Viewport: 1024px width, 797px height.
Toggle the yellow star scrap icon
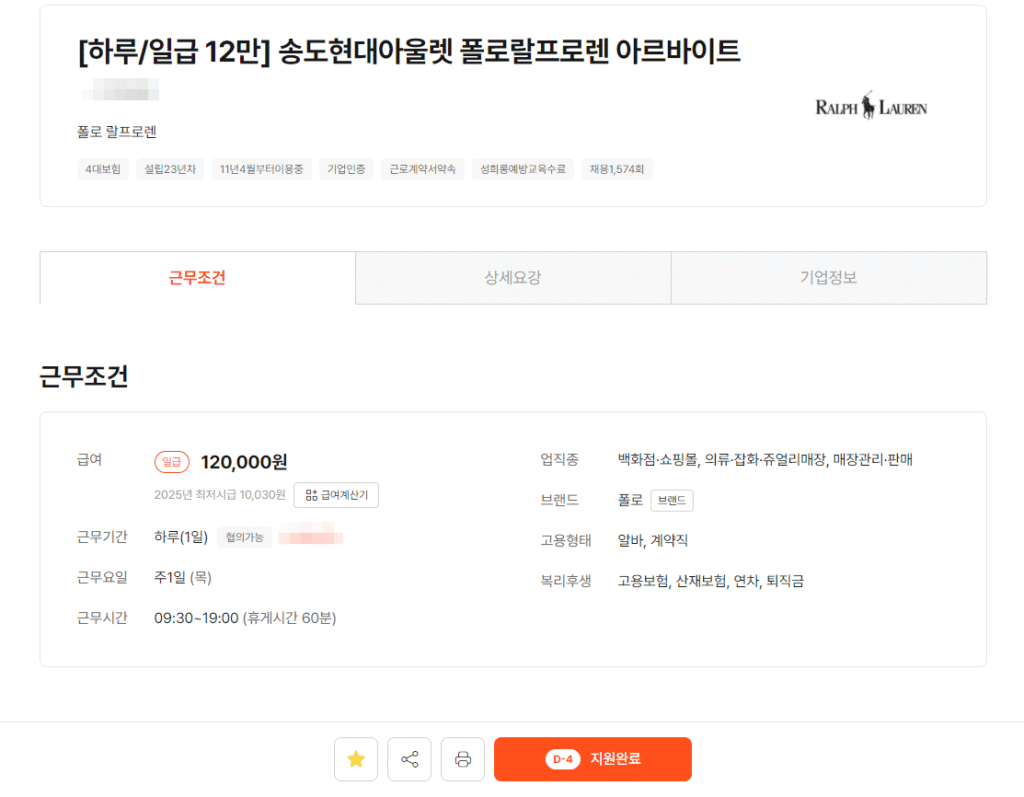point(356,759)
